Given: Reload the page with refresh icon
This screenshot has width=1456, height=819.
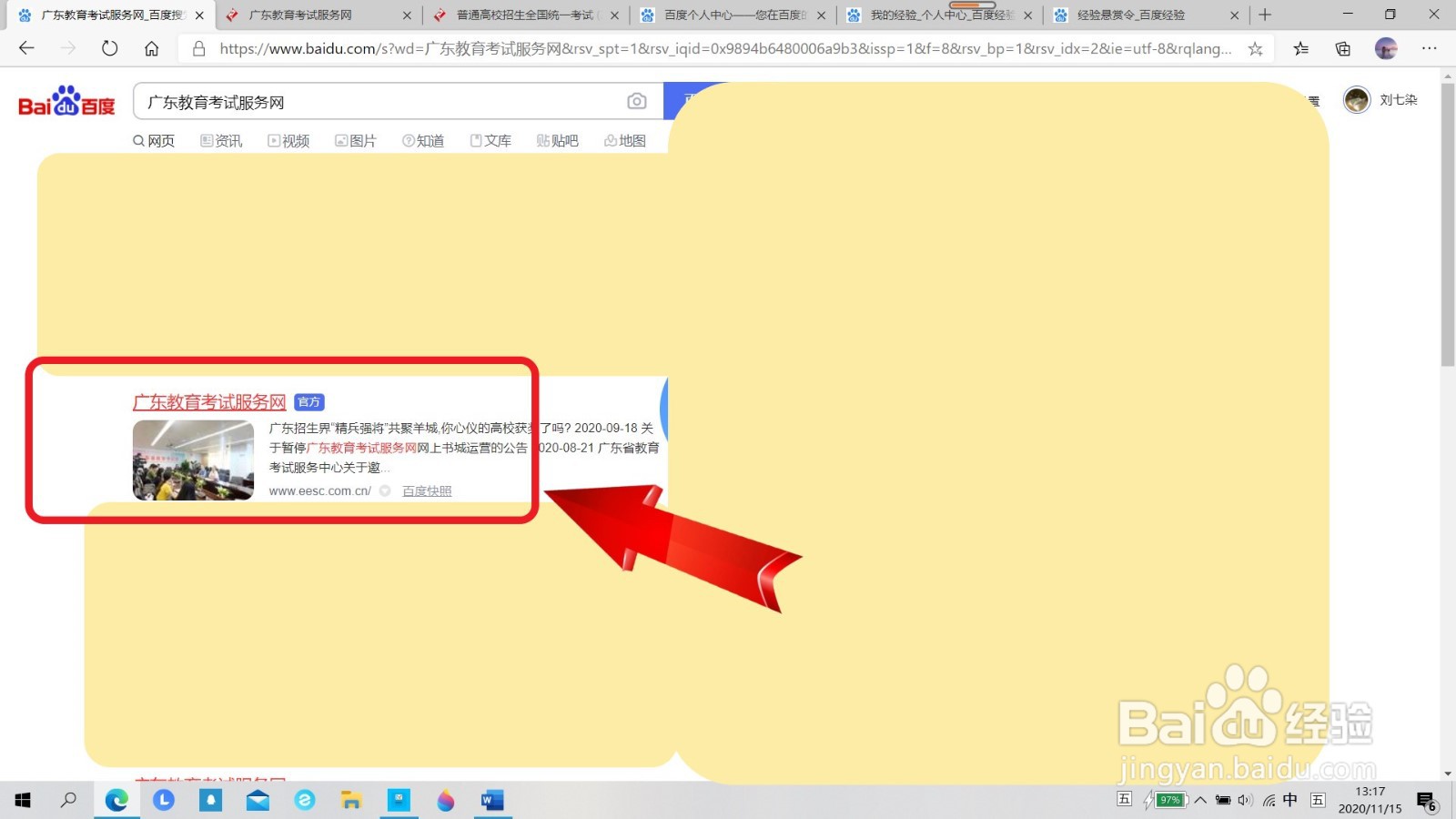Looking at the screenshot, I should point(110,48).
